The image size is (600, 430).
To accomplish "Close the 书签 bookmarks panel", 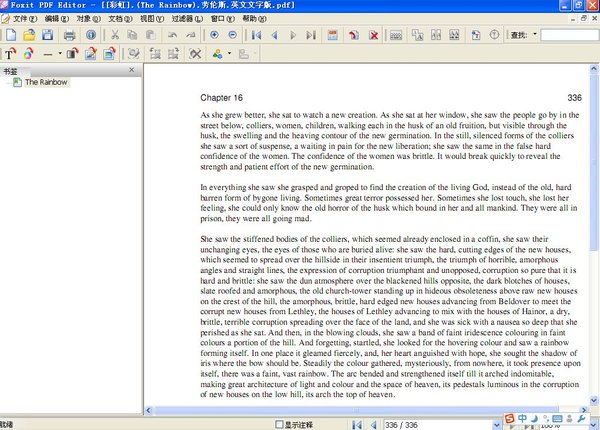I will tap(131, 70).
